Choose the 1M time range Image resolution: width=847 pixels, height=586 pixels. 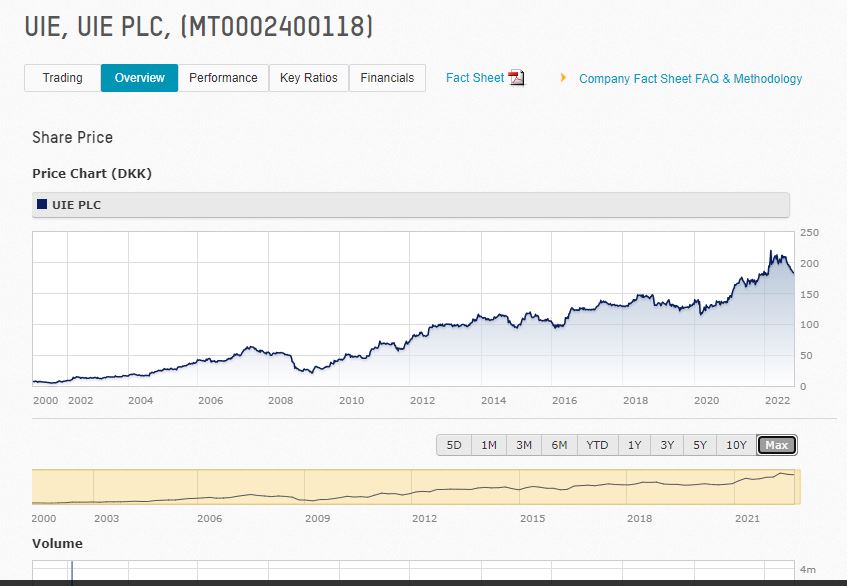pos(489,445)
